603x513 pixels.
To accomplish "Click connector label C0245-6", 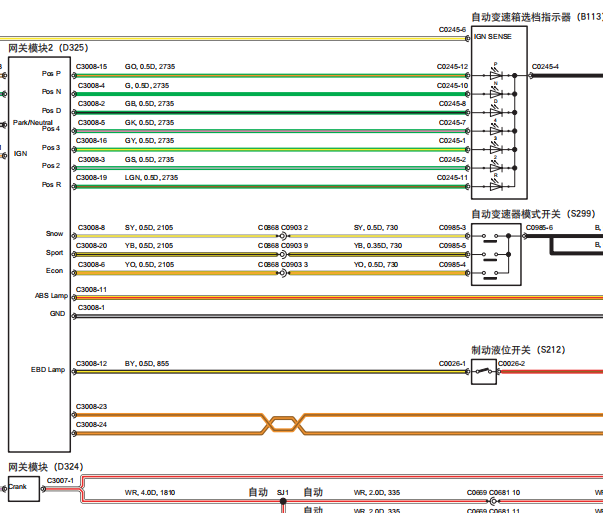I will (452, 30).
